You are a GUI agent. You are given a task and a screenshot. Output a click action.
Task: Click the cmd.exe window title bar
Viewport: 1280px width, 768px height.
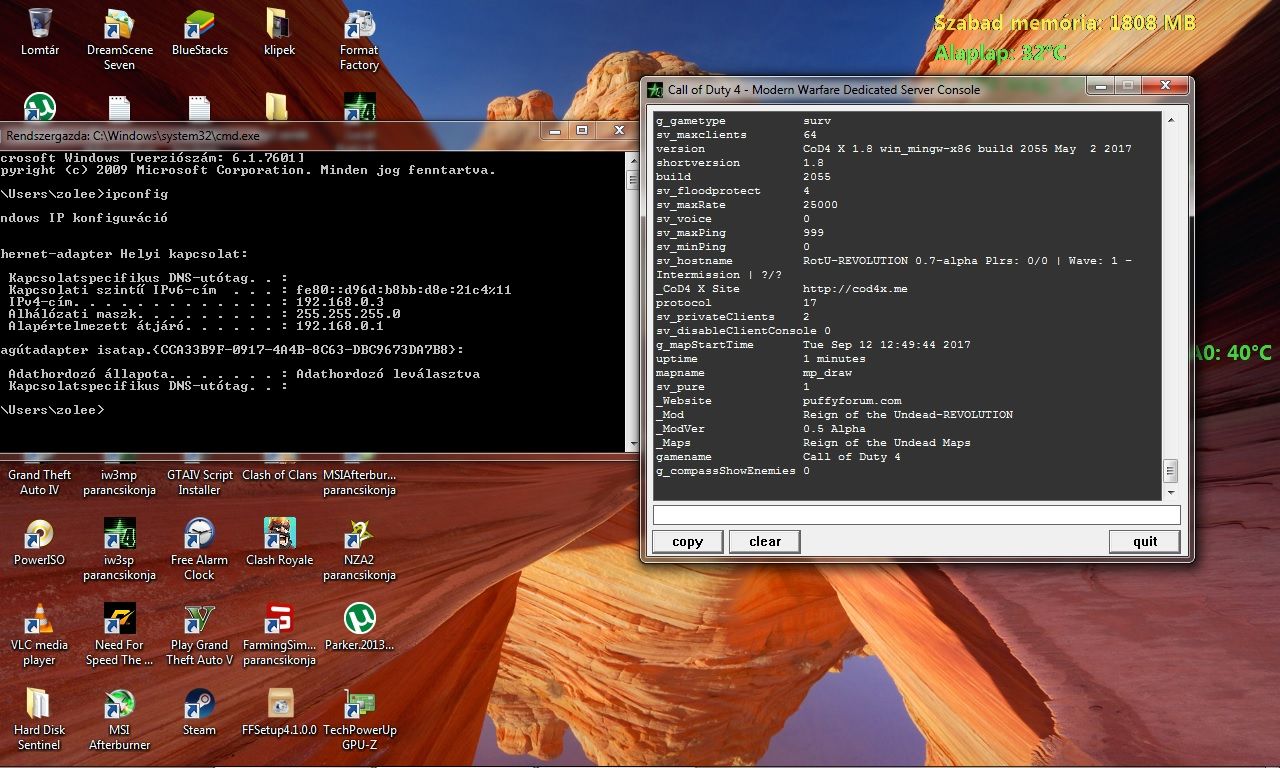(x=270, y=135)
